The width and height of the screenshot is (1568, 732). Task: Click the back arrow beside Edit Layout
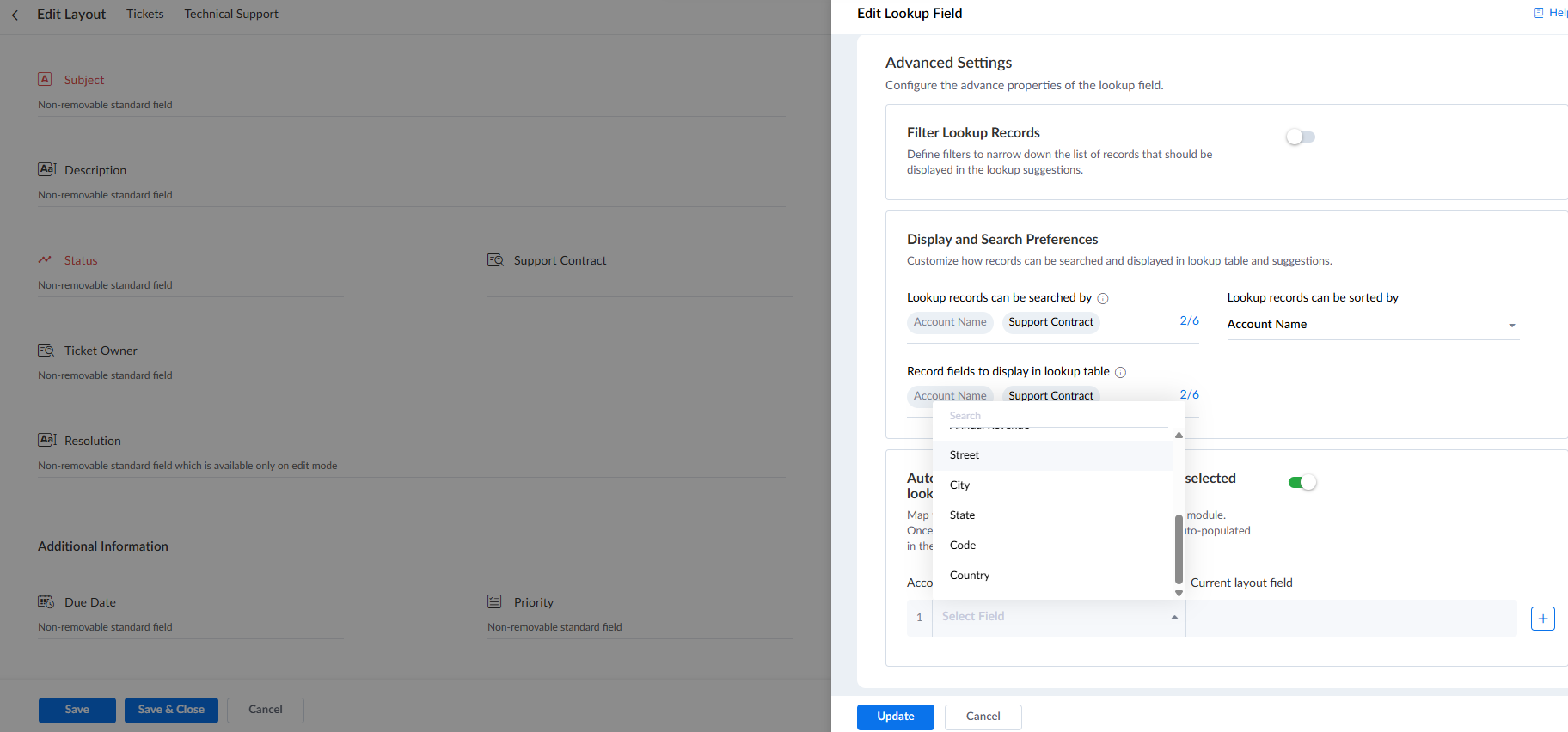pyautogui.click(x=15, y=15)
